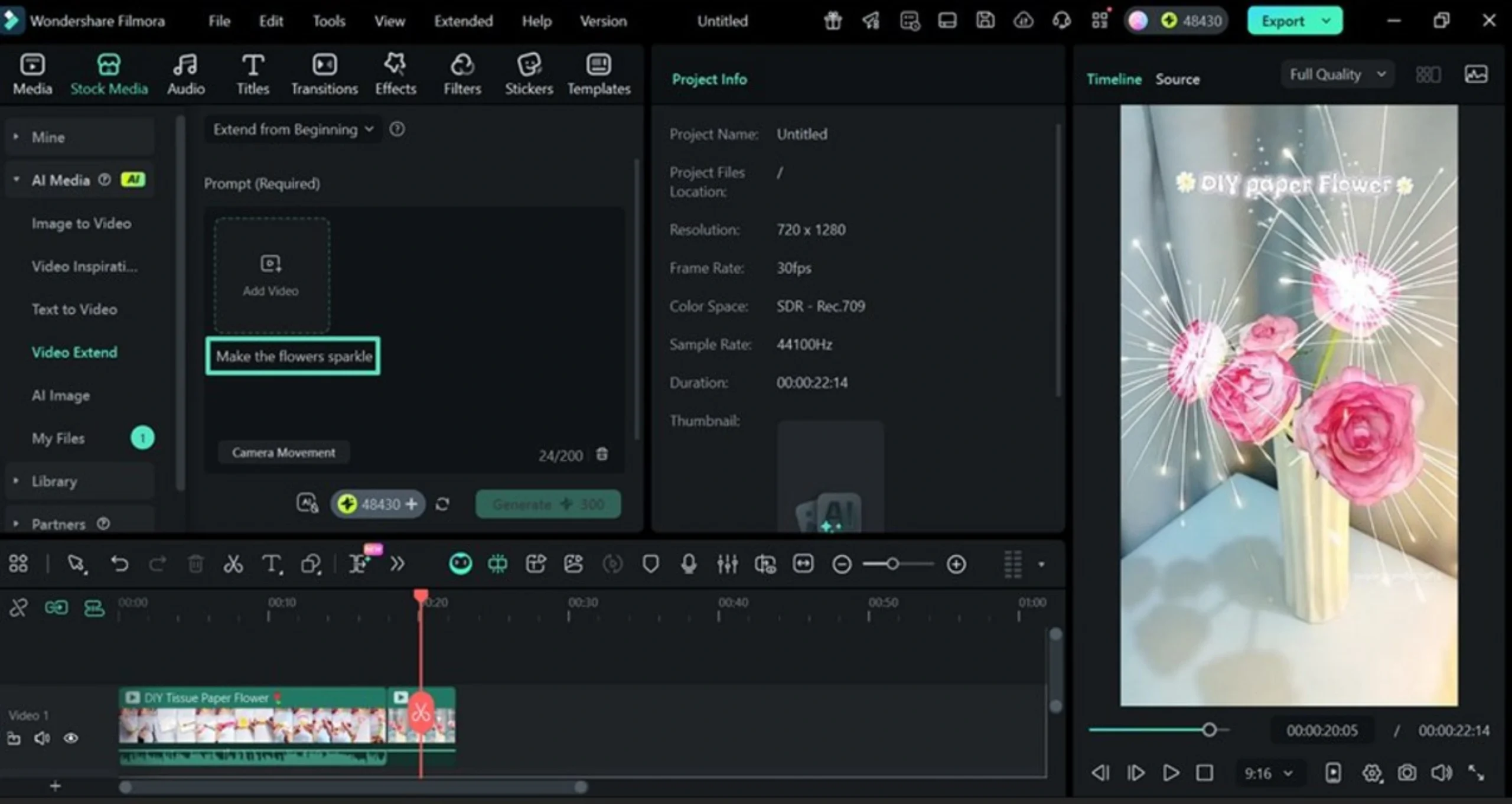Open the Full Quality dropdown
Viewport: 1512px width, 804px height.
pos(1337,74)
